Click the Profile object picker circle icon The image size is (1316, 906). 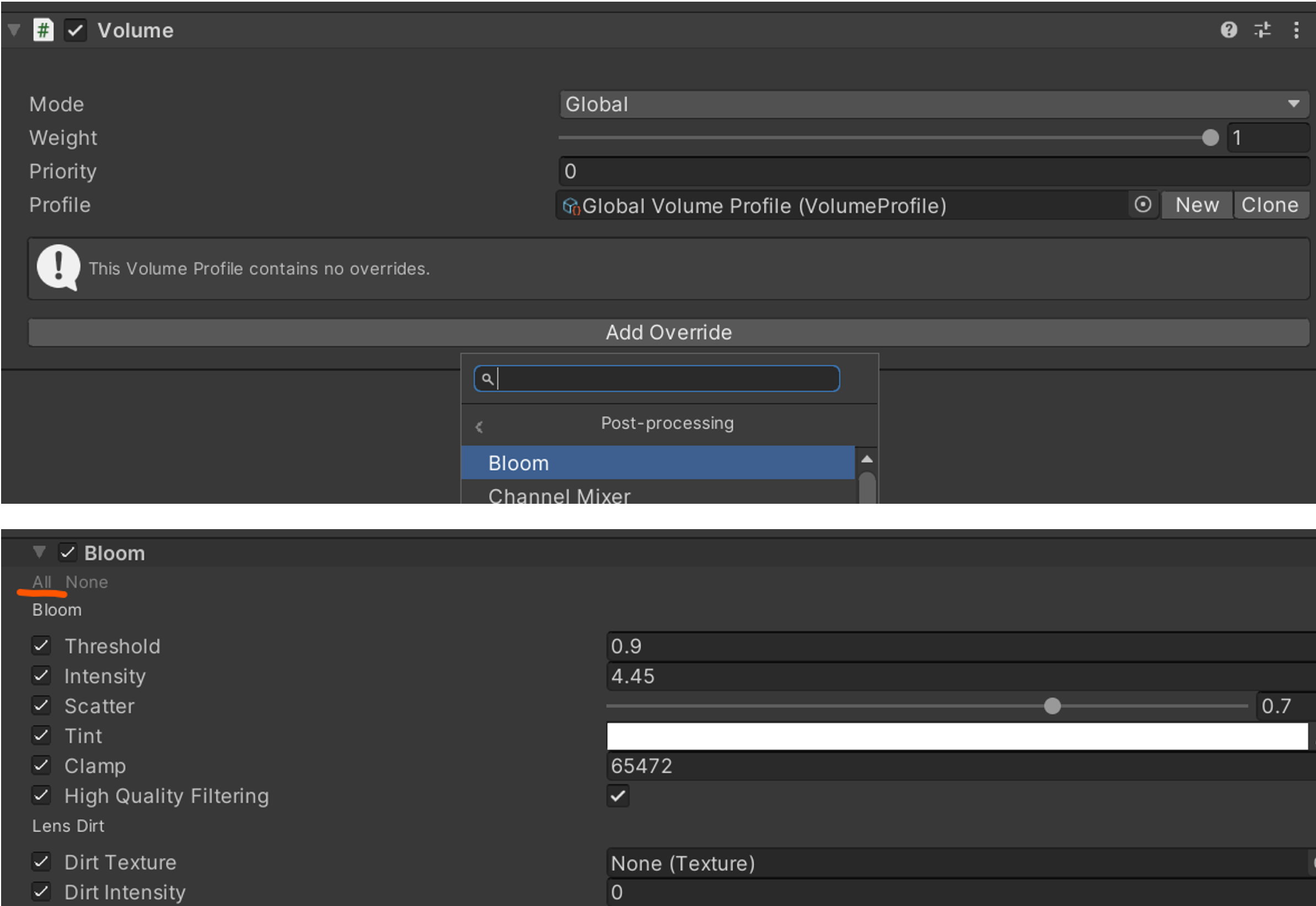[1142, 204]
